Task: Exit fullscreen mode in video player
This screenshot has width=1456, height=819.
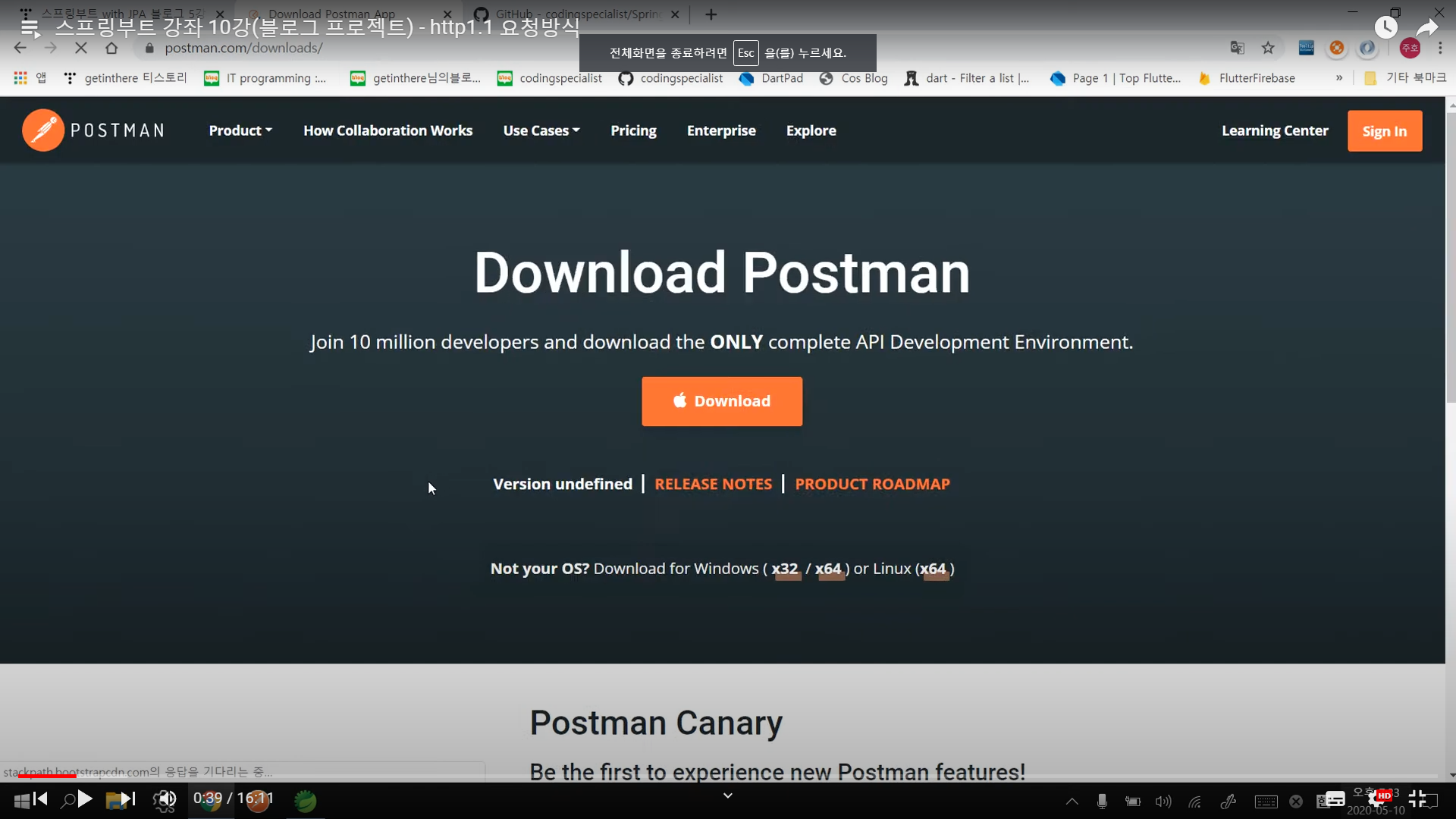Action: (x=1417, y=799)
